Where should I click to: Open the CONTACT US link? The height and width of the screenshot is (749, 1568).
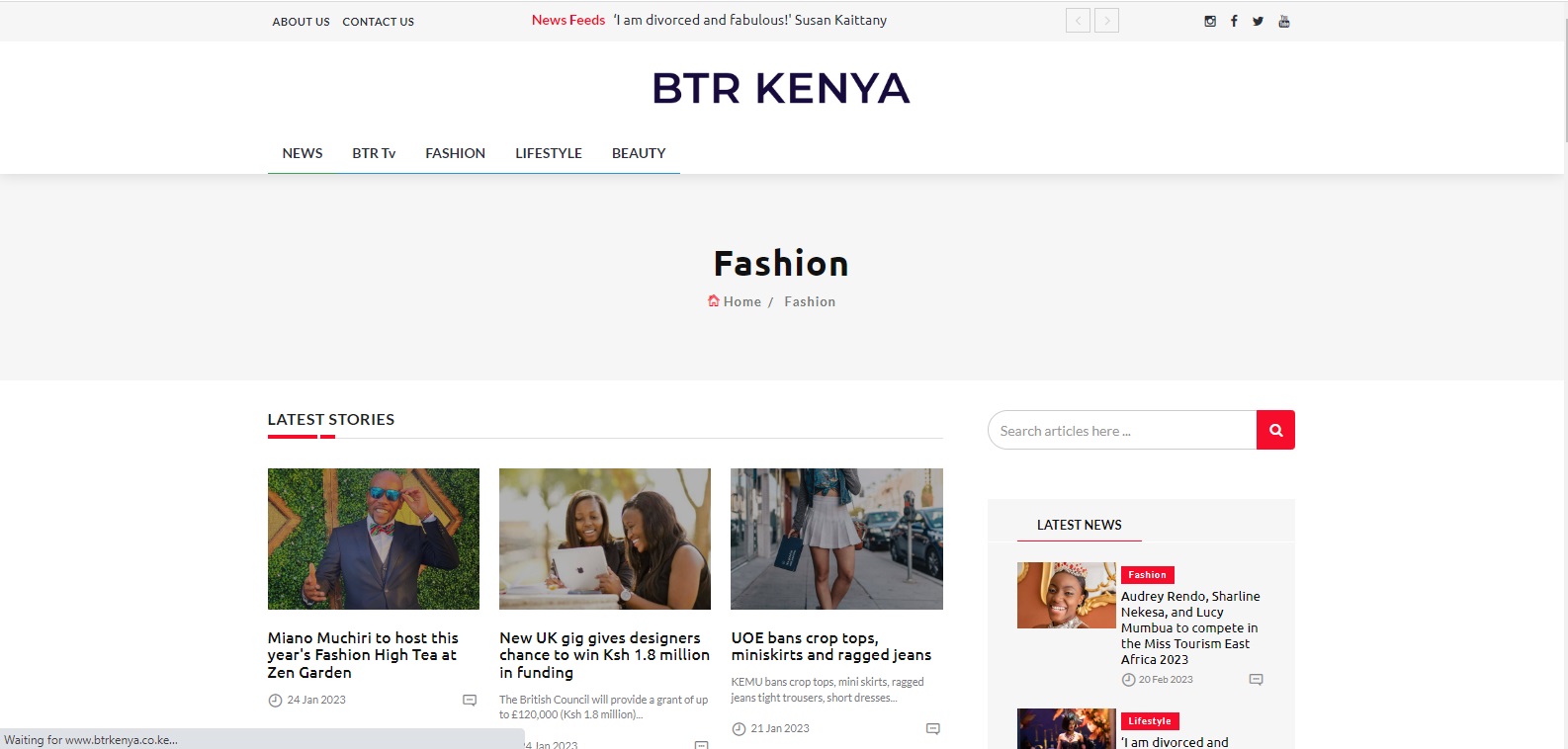378,22
